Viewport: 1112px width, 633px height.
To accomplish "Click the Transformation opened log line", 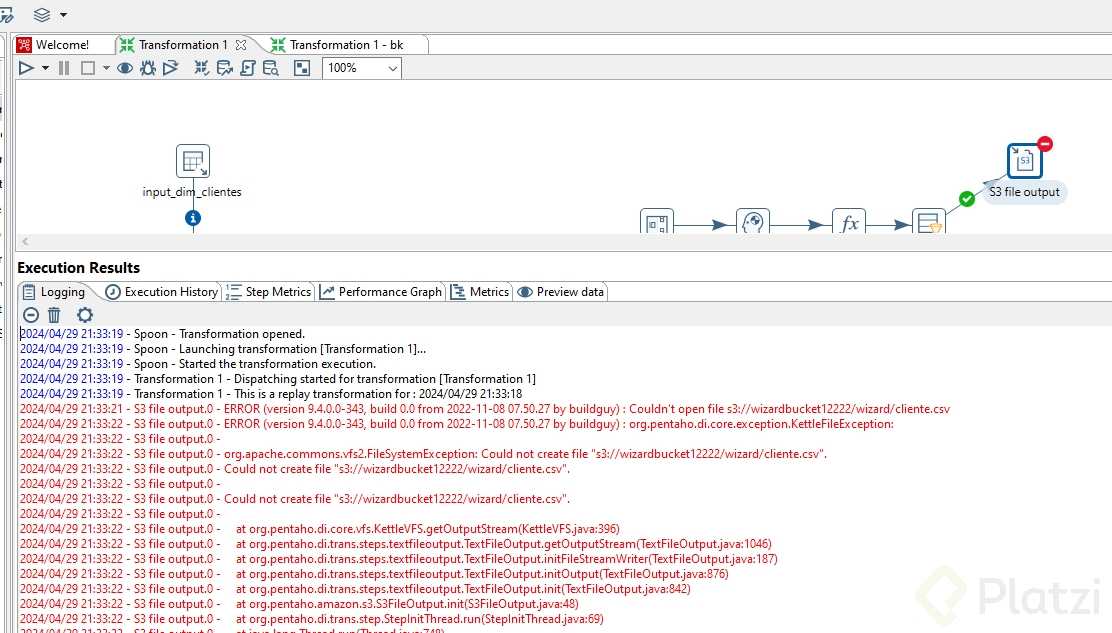I will pos(162,334).
